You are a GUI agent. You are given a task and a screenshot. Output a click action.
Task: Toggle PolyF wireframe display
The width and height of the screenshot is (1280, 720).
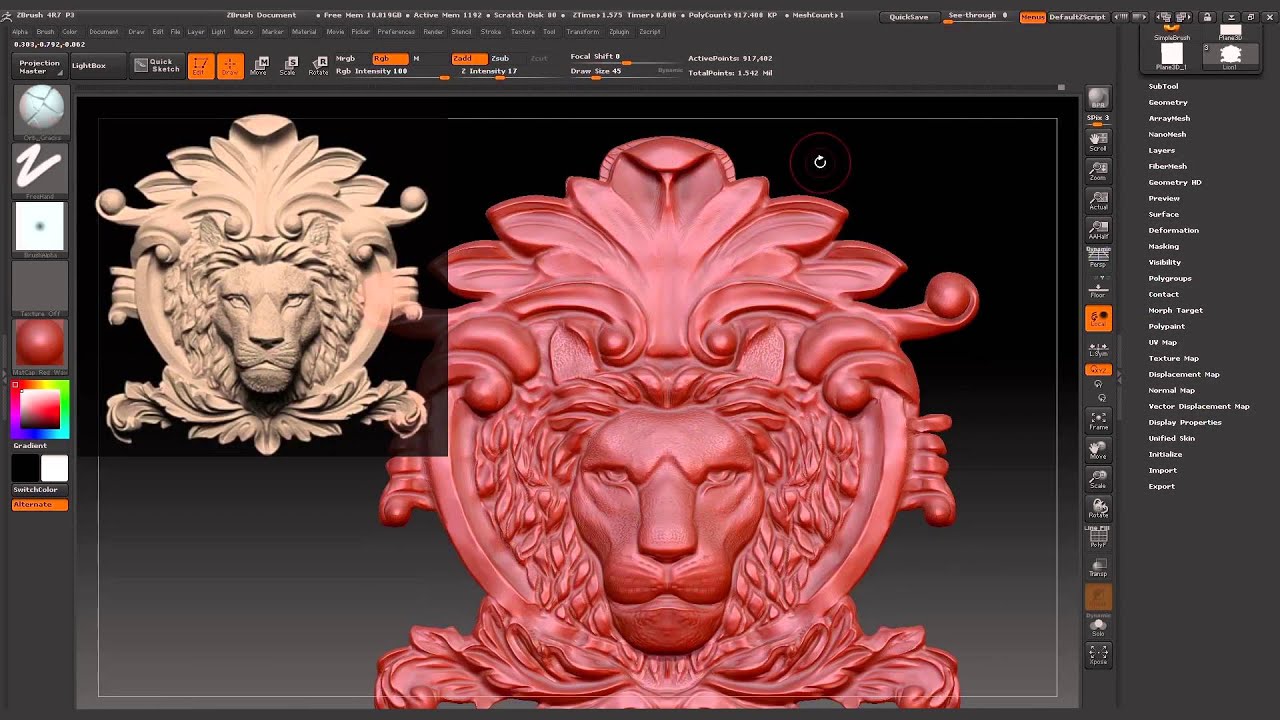(x=1098, y=538)
